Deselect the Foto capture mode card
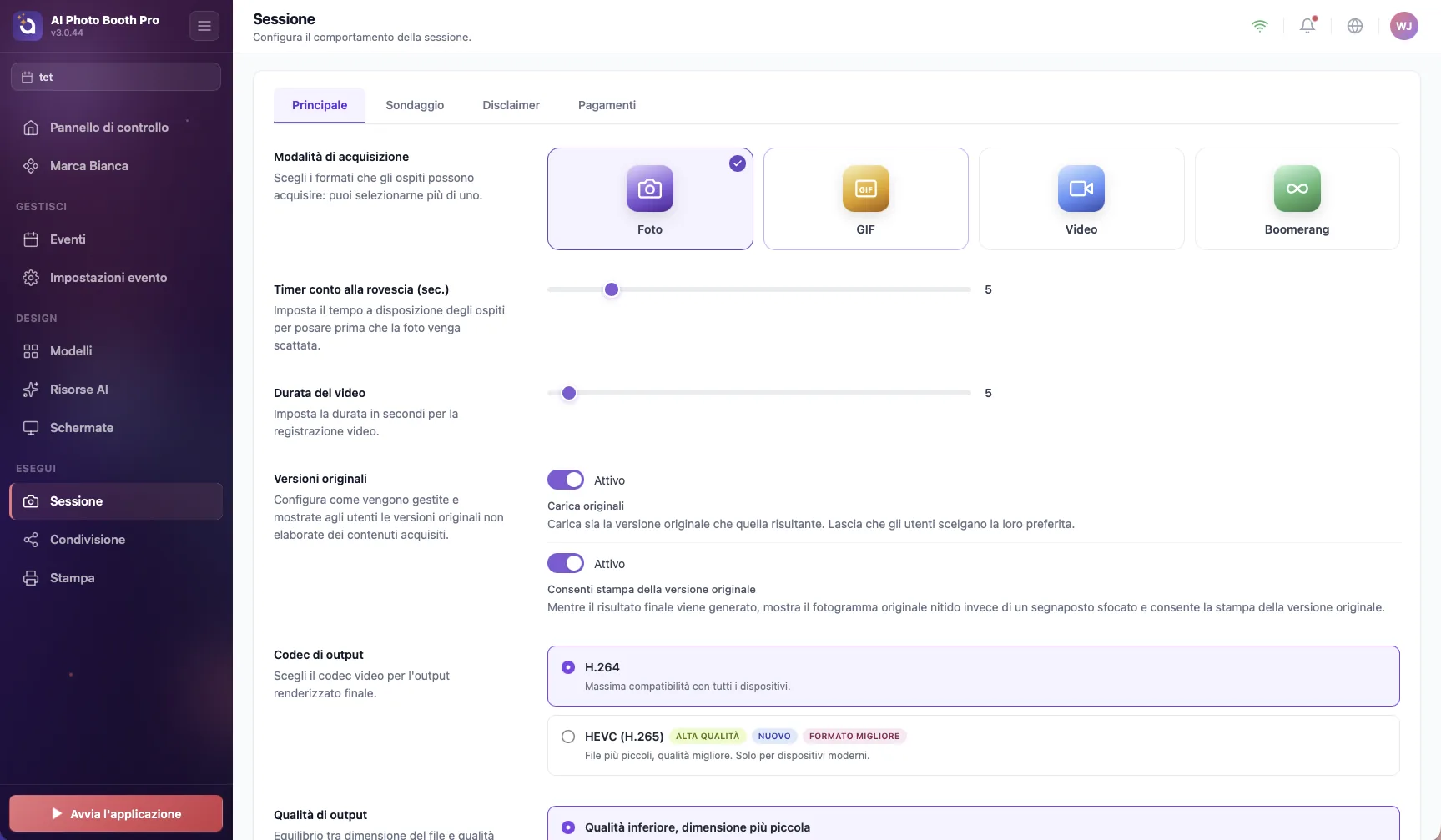The width and height of the screenshot is (1441, 840). point(650,199)
